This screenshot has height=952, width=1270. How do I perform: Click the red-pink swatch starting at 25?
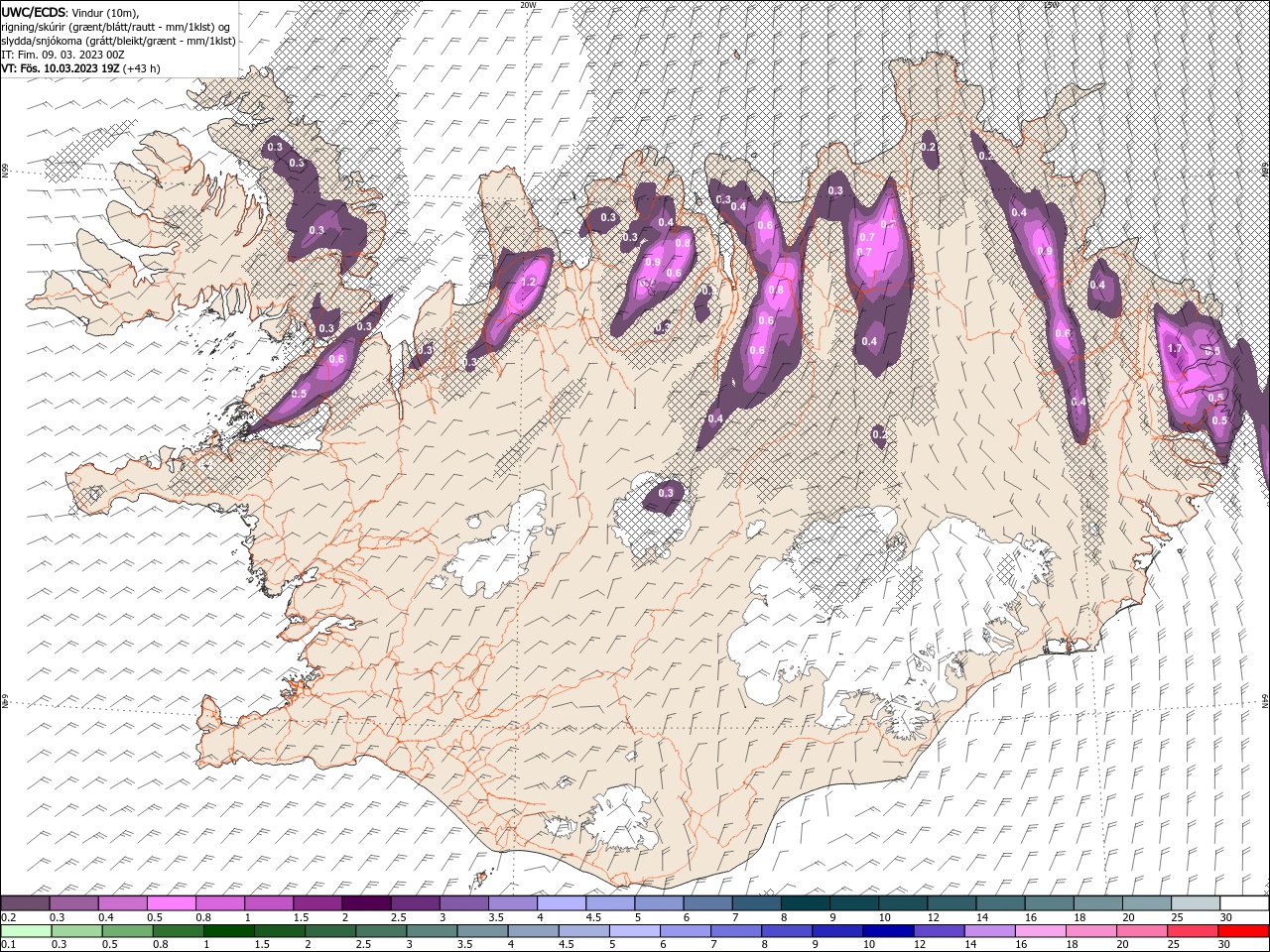click(x=1192, y=931)
